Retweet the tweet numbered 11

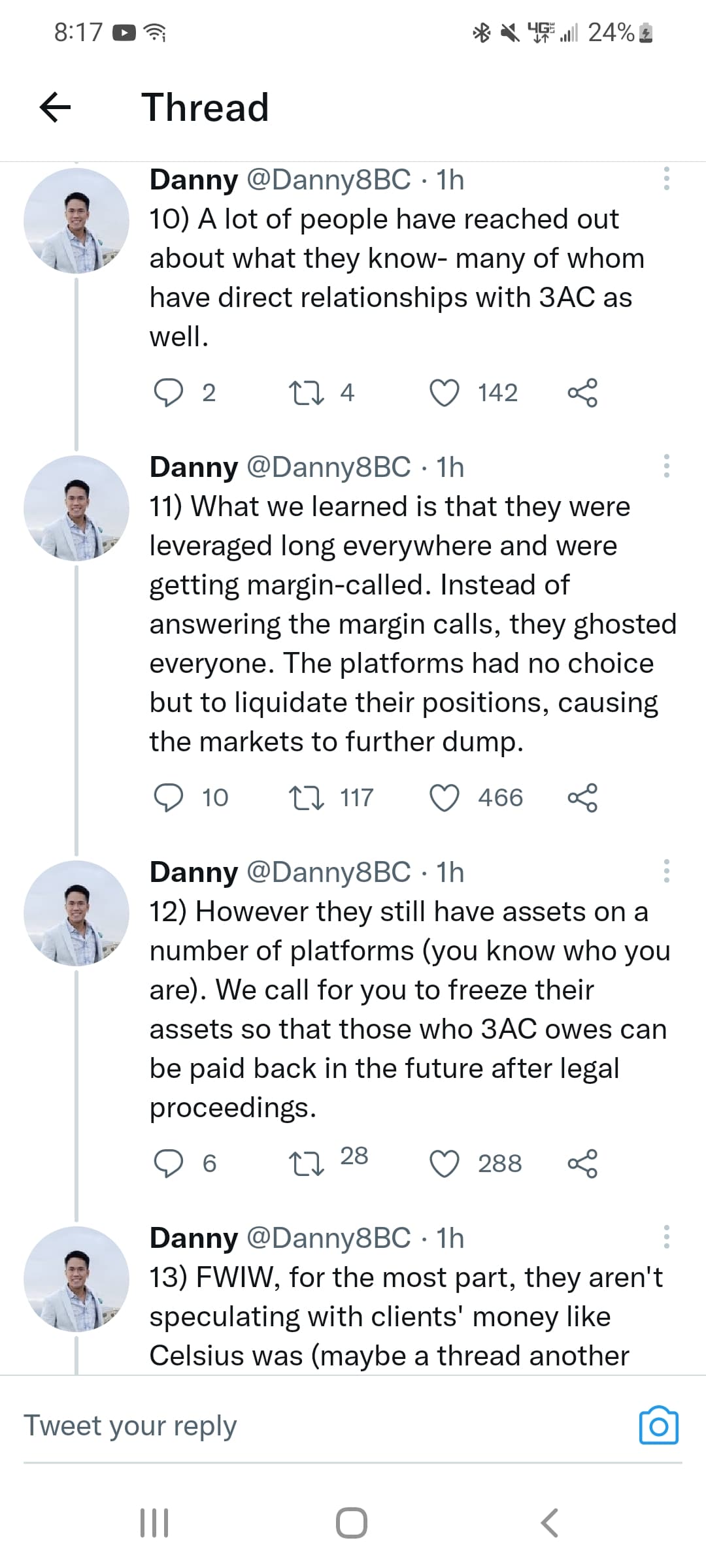coord(306,798)
